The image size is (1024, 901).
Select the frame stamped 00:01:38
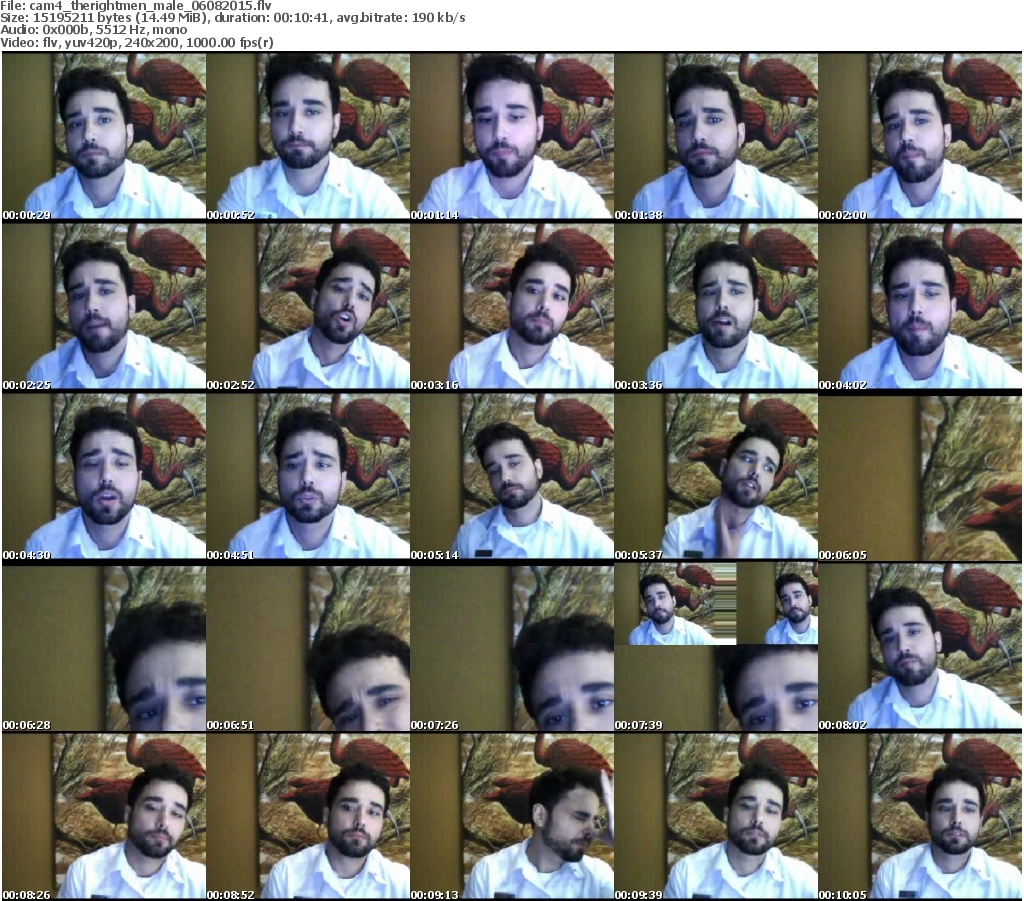716,136
